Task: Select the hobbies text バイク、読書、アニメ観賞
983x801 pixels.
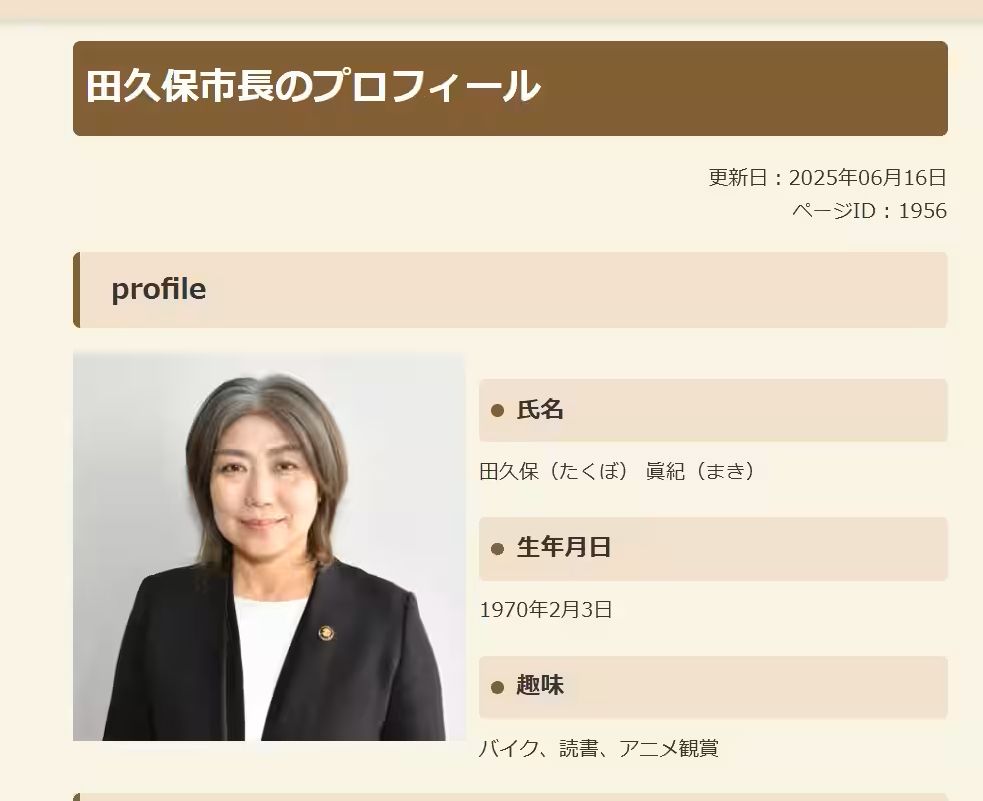Action: click(599, 748)
